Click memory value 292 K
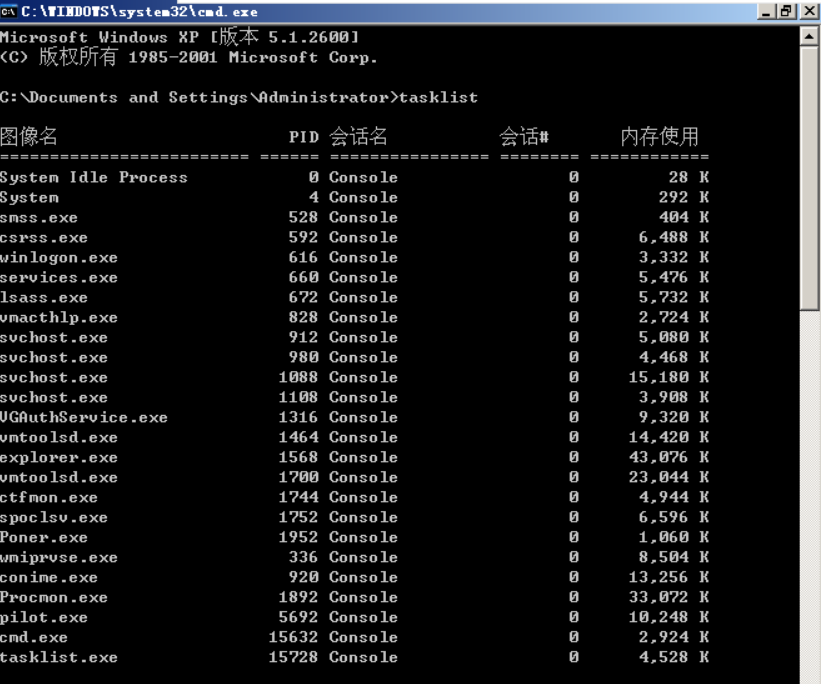 (x=684, y=197)
